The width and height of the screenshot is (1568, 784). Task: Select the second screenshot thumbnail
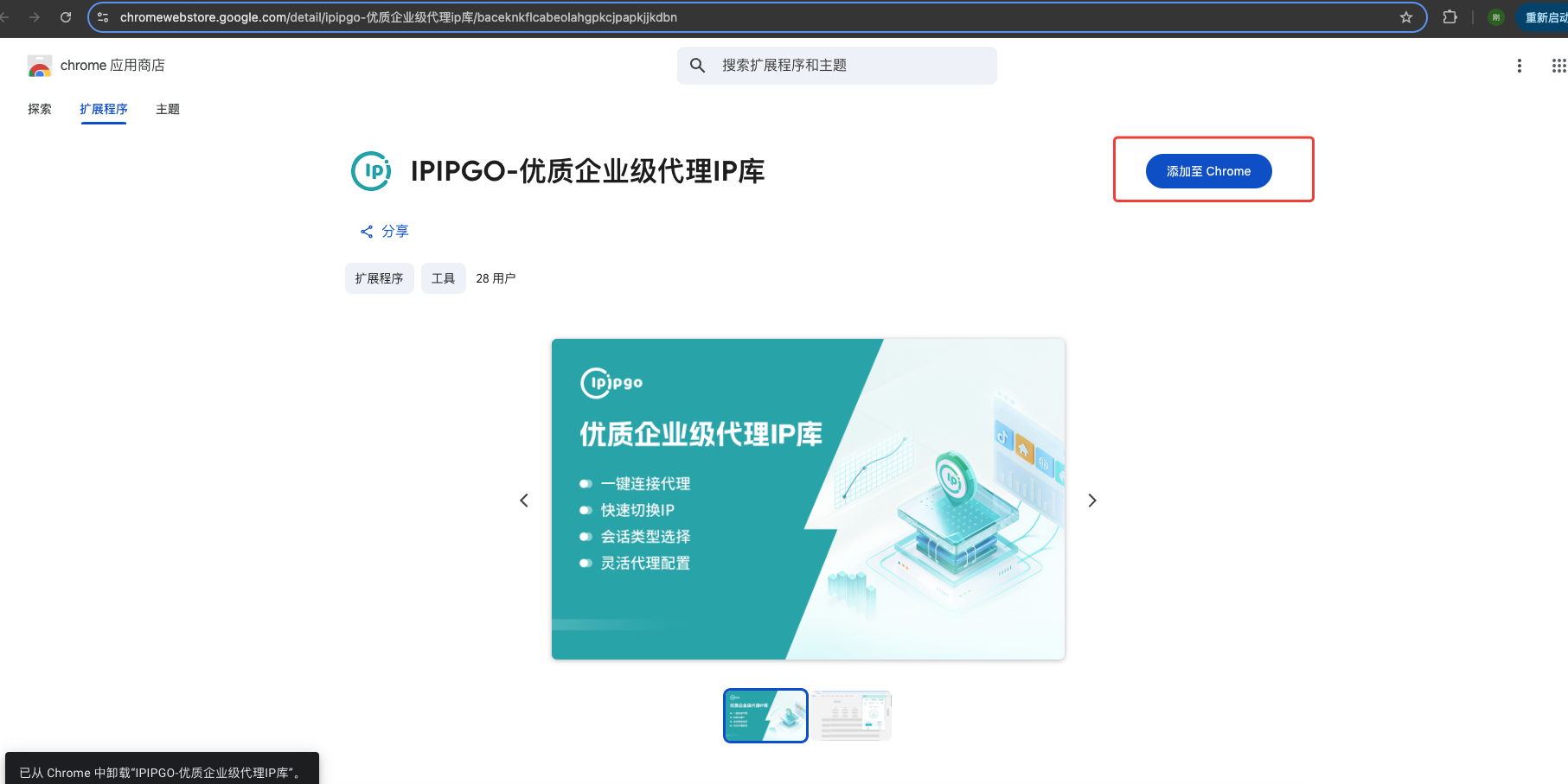(851, 715)
